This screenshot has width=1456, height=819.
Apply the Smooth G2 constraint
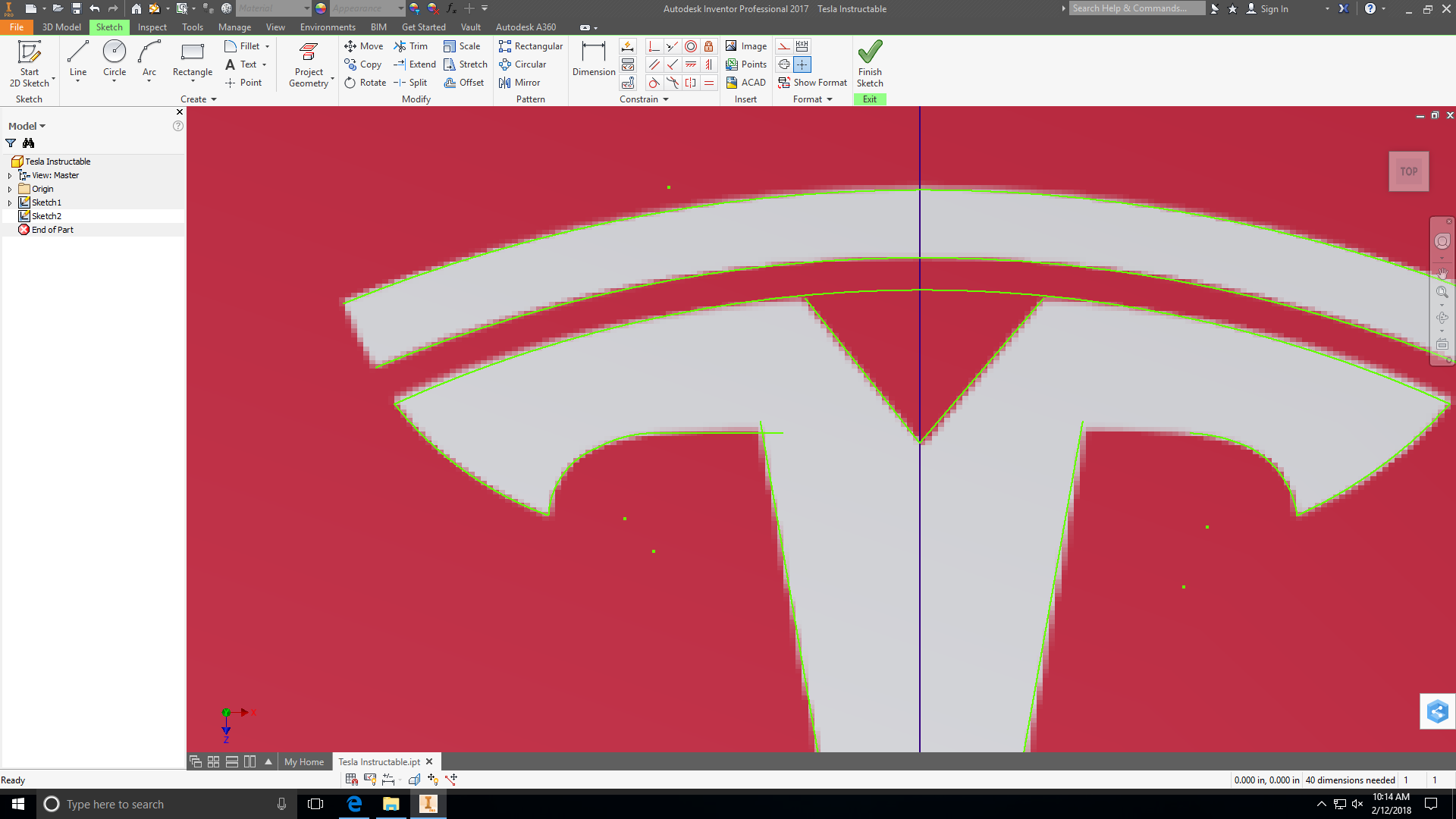tap(673, 83)
